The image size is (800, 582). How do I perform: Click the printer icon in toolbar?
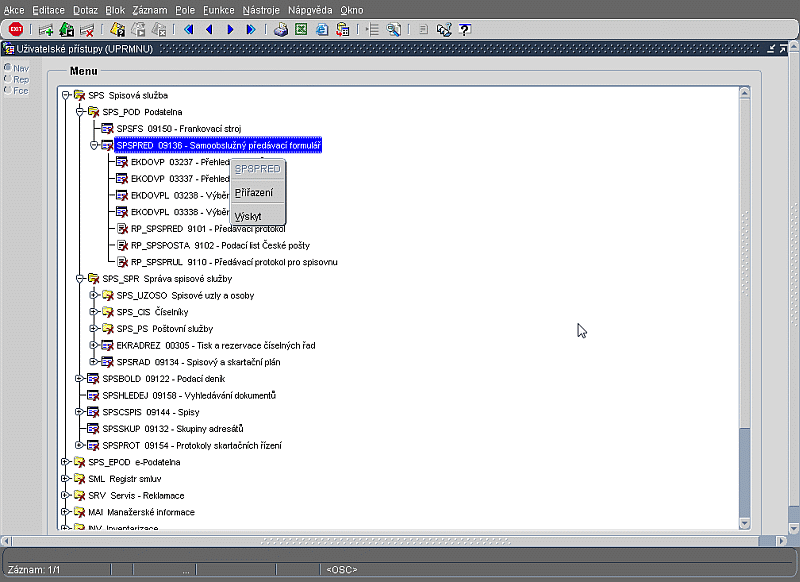(x=281, y=30)
